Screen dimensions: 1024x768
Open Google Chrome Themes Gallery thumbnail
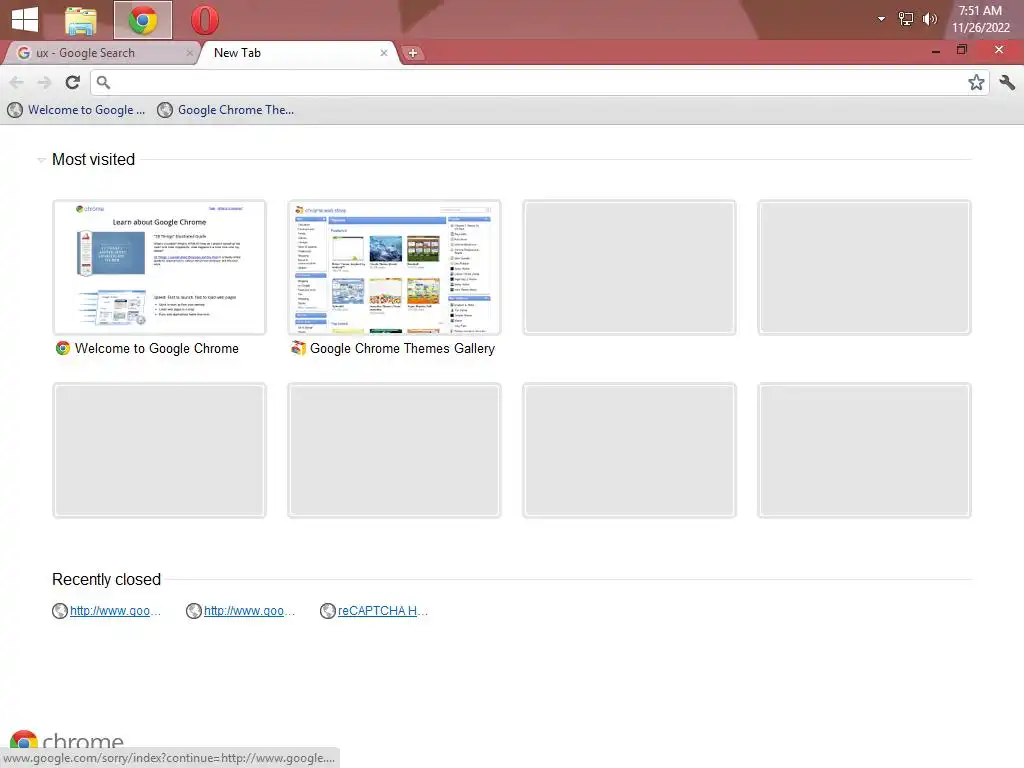(394, 267)
